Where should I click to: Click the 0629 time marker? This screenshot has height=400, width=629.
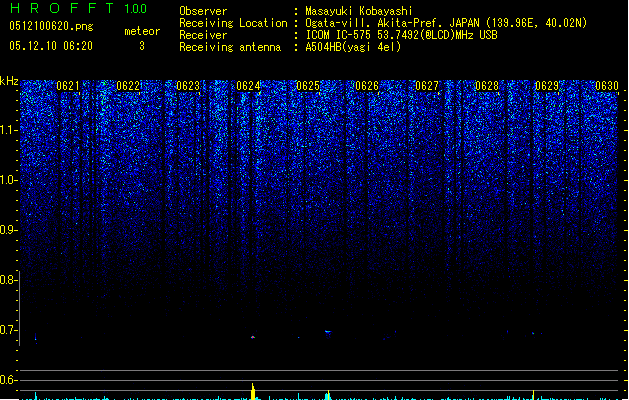pos(547,86)
